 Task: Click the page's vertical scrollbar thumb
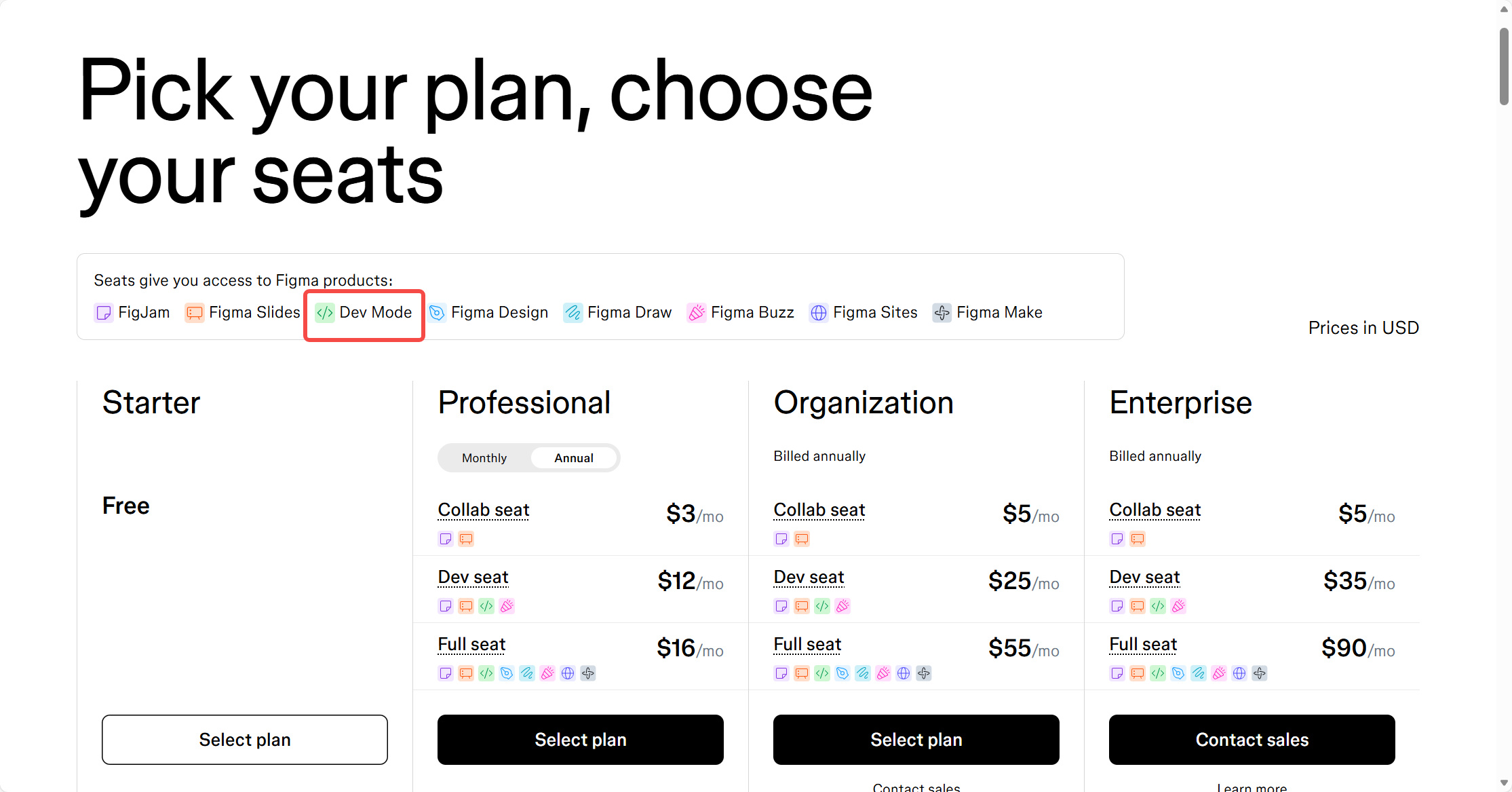(1504, 67)
